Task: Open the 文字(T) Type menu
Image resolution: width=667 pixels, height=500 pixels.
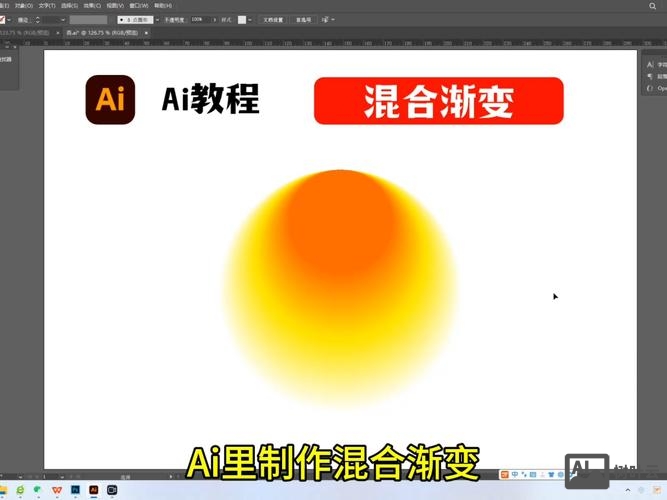Action: pyautogui.click(x=47, y=6)
